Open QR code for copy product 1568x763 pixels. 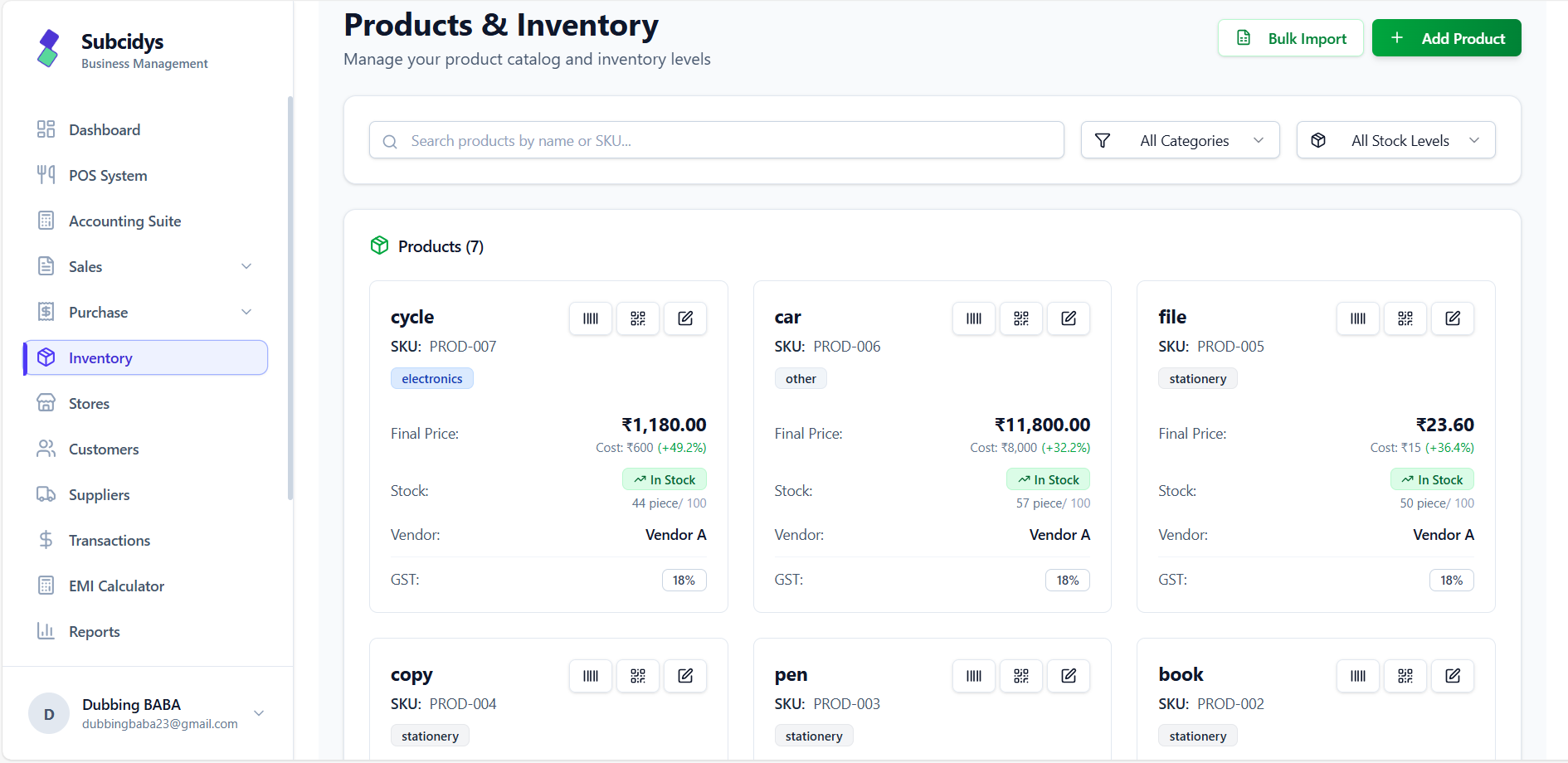638,676
